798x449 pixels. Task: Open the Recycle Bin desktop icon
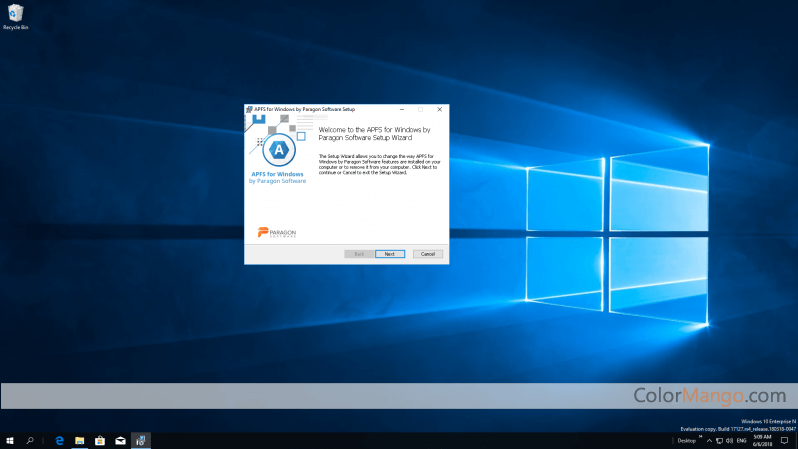coord(15,13)
